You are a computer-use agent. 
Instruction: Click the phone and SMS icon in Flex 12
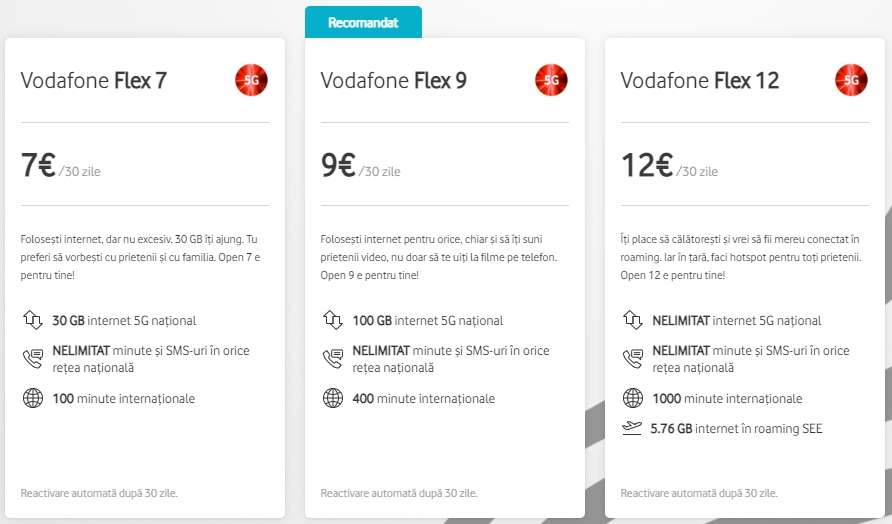(x=633, y=358)
